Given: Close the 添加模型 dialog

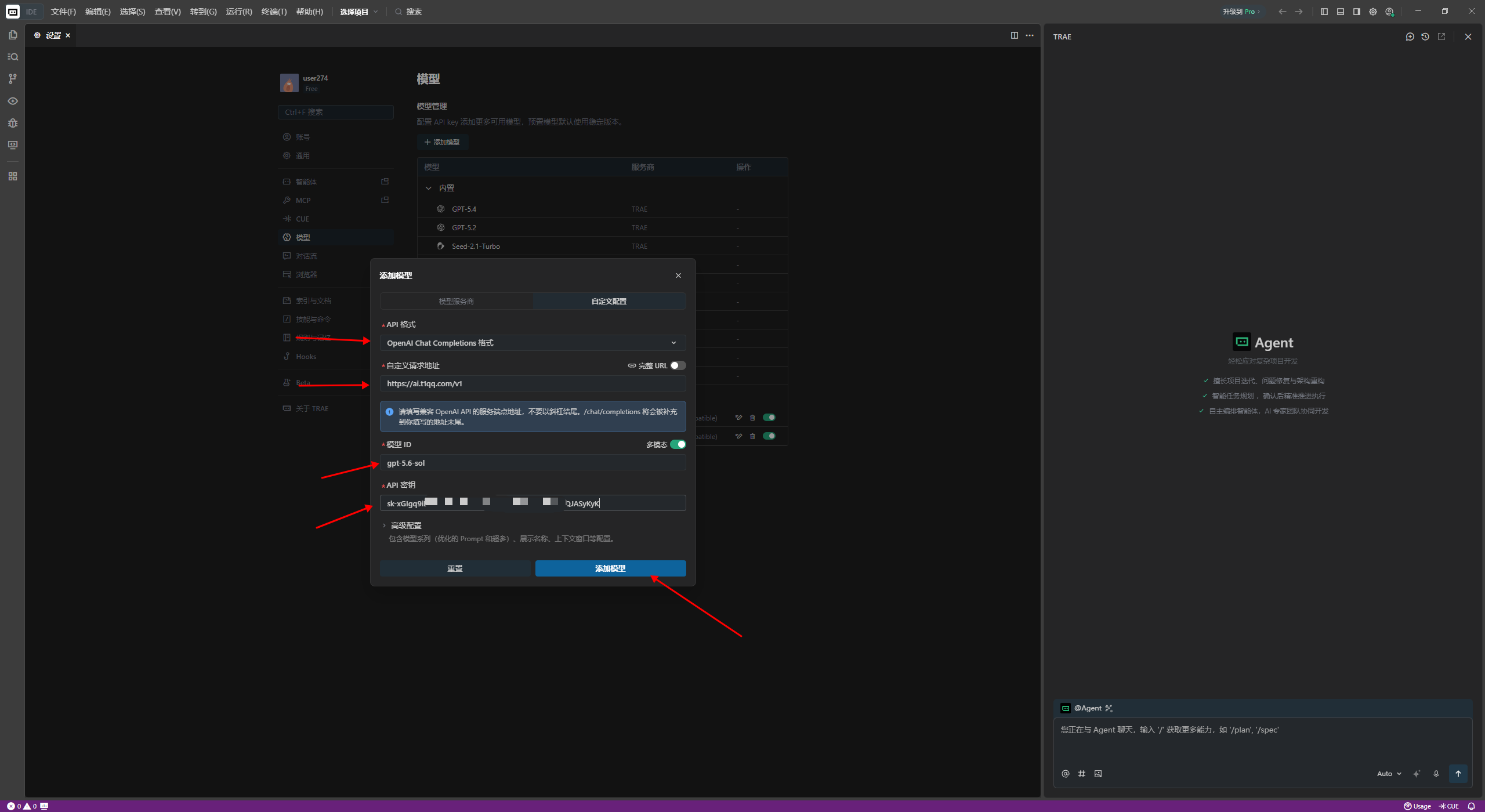Looking at the screenshot, I should coord(678,275).
